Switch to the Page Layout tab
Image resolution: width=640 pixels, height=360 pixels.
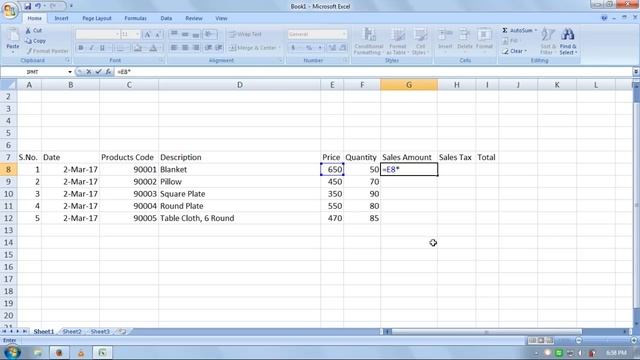(97, 18)
